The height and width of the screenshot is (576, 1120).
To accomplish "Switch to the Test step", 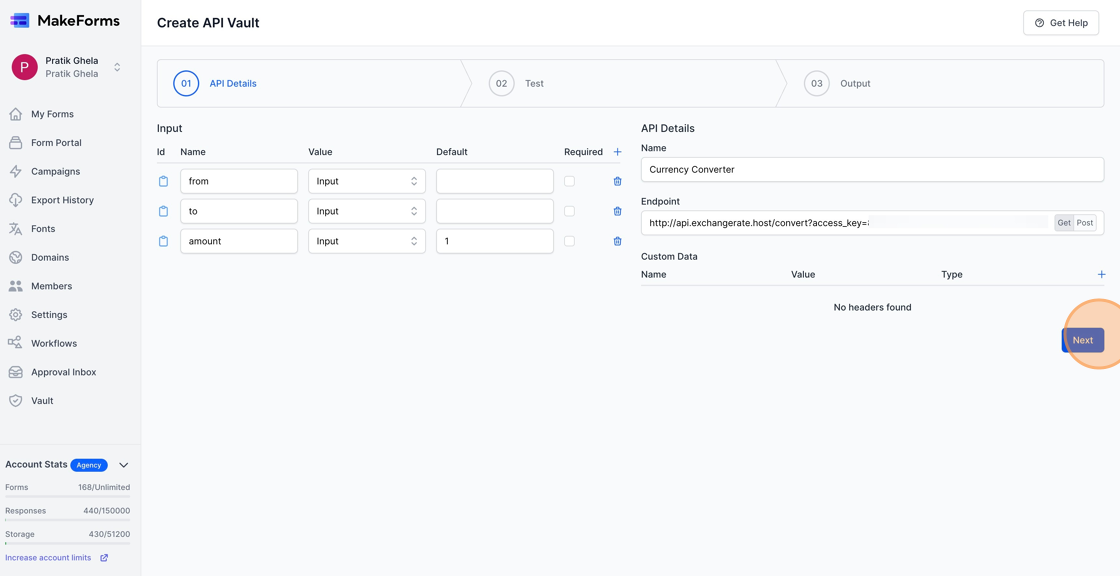I will (518, 83).
